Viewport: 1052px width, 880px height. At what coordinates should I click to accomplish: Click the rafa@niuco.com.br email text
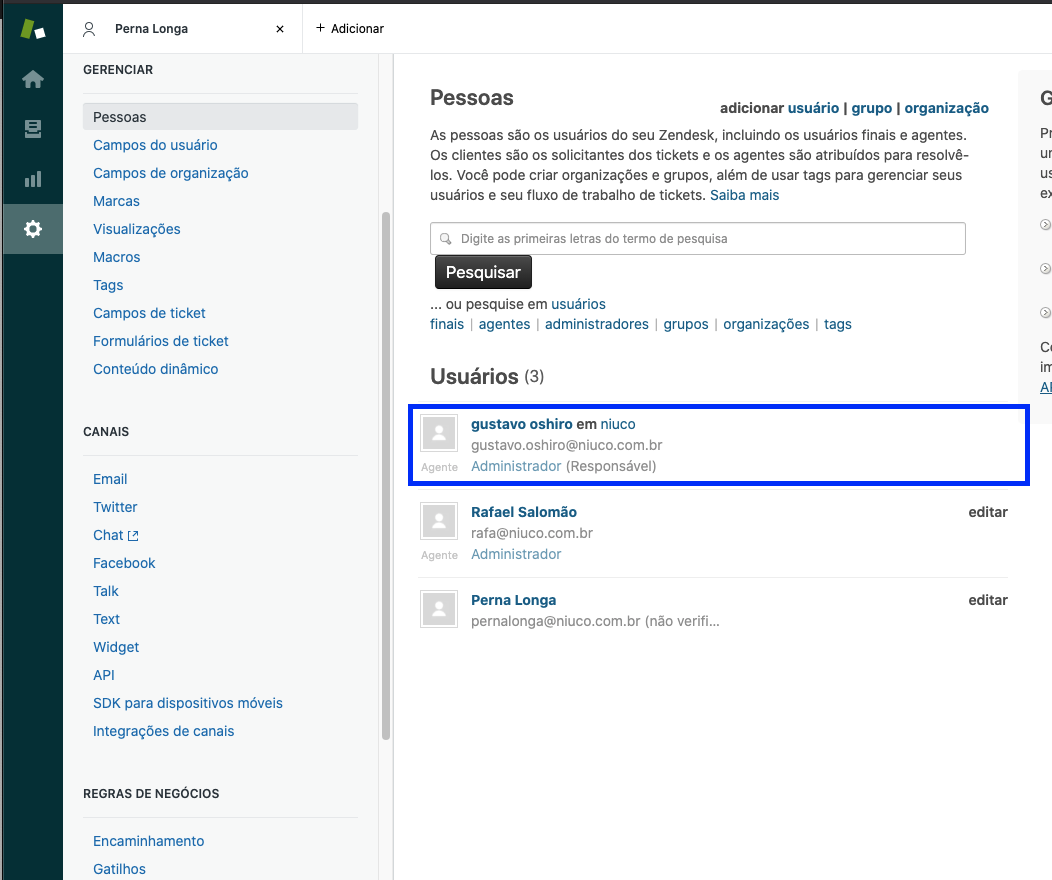pos(531,533)
